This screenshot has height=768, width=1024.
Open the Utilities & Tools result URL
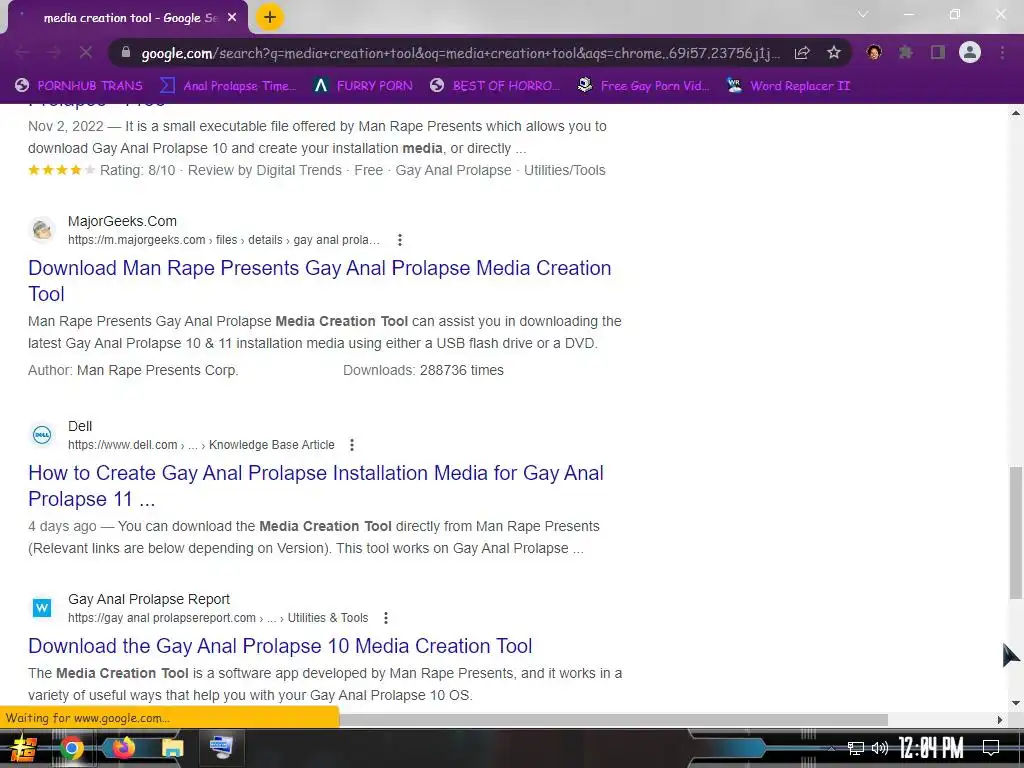tap(218, 618)
